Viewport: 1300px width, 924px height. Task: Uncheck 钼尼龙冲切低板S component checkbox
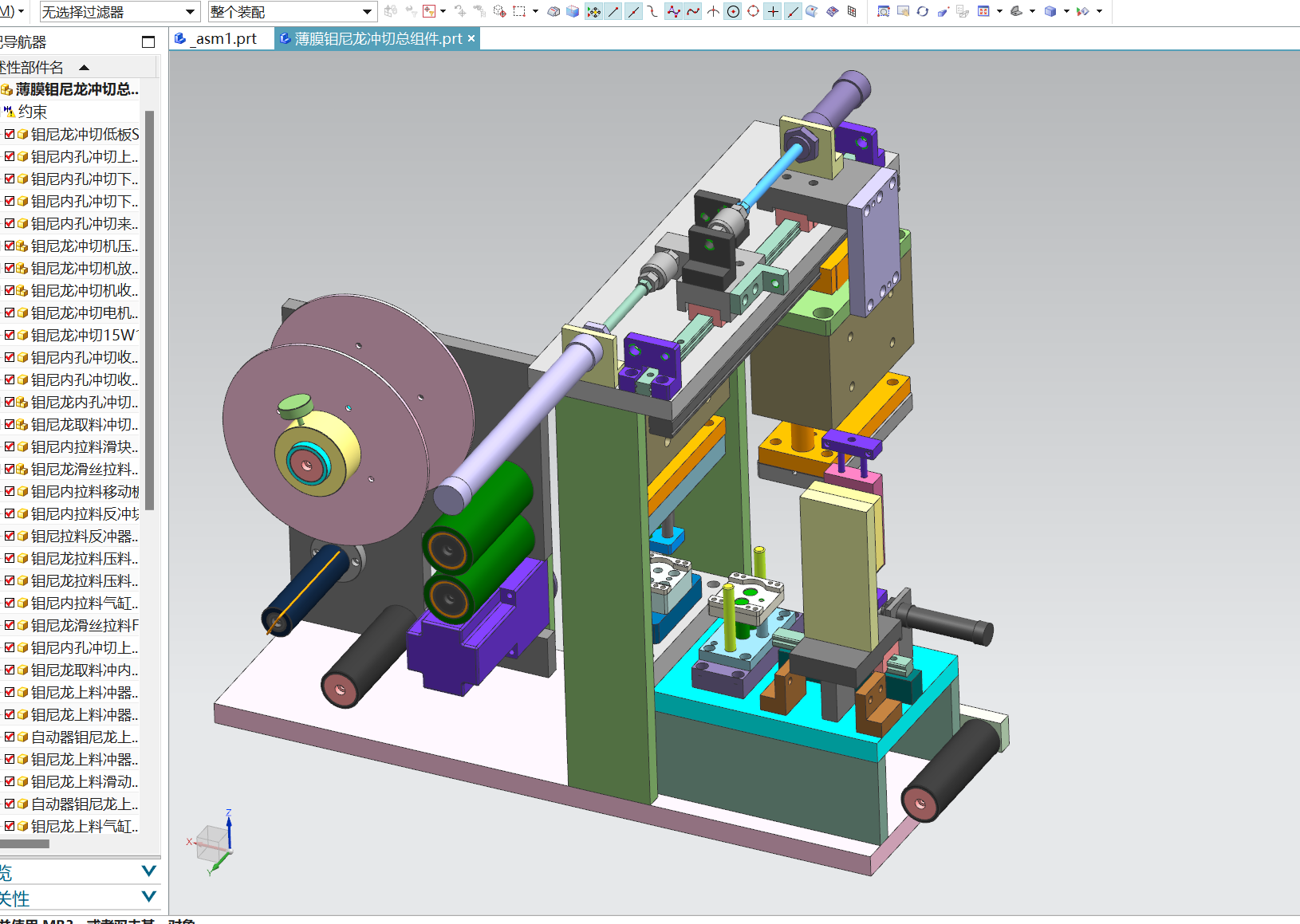tap(10, 134)
